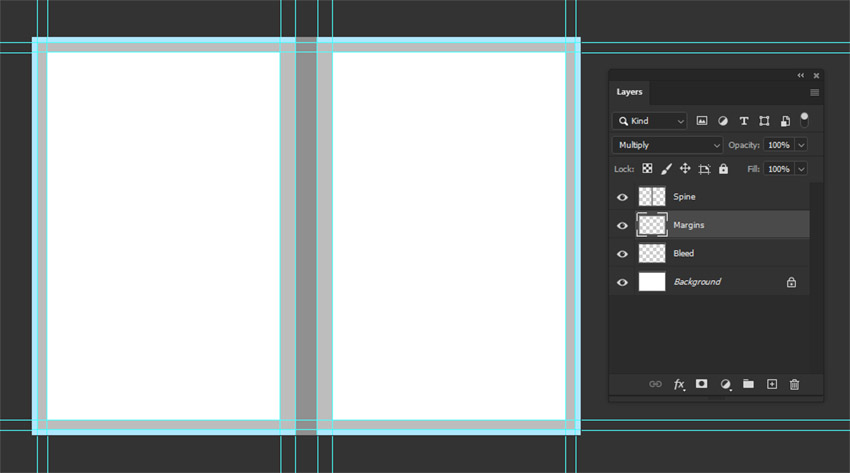Hide the Spine layer
This screenshot has height=473, width=850.
click(x=622, y=197)
